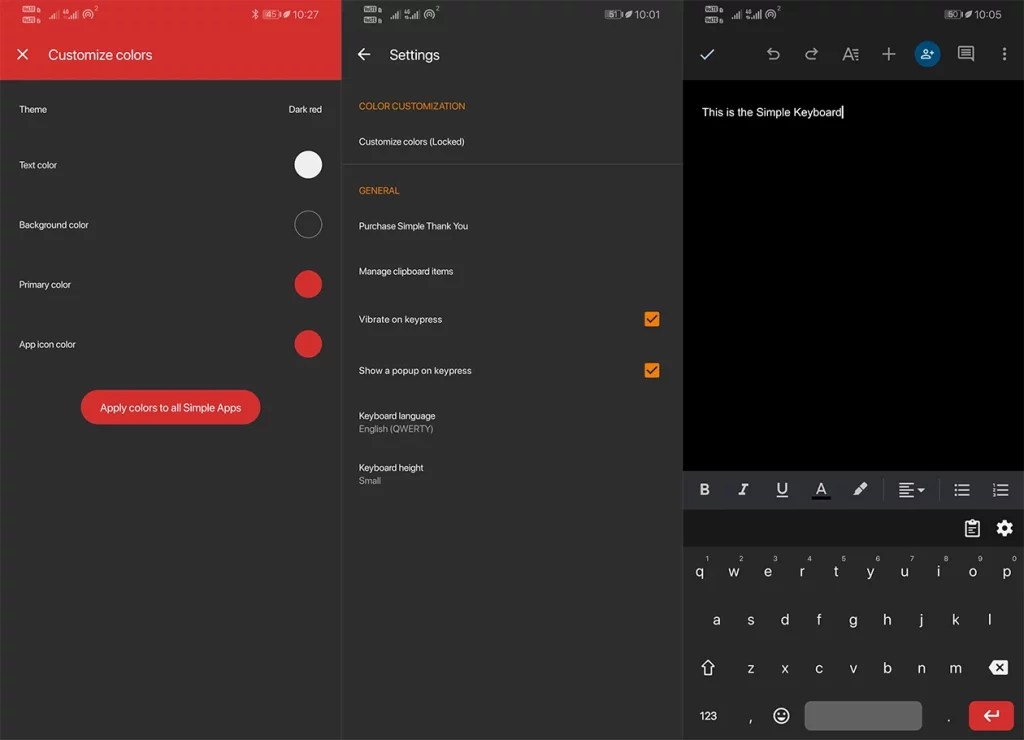Open the comments icon
Viewport: 1024px width, 740px height.
coord(965,55)
